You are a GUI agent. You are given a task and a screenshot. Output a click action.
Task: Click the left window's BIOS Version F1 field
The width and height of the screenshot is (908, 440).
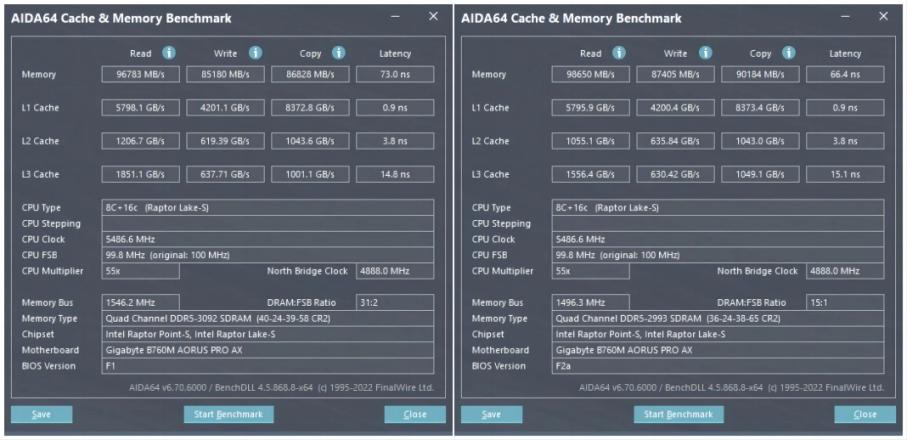pyautogui.click(x=270, y=366)
